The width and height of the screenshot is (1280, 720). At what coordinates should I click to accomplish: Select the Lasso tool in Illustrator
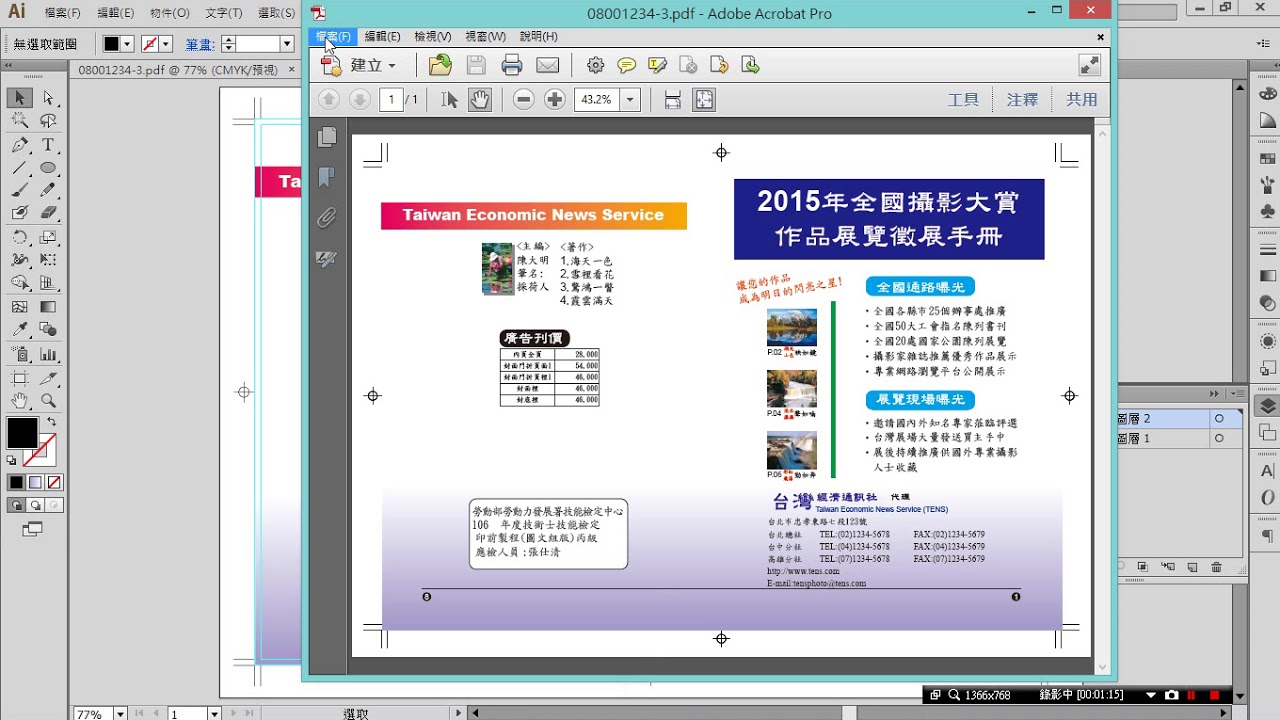point(48,121)
